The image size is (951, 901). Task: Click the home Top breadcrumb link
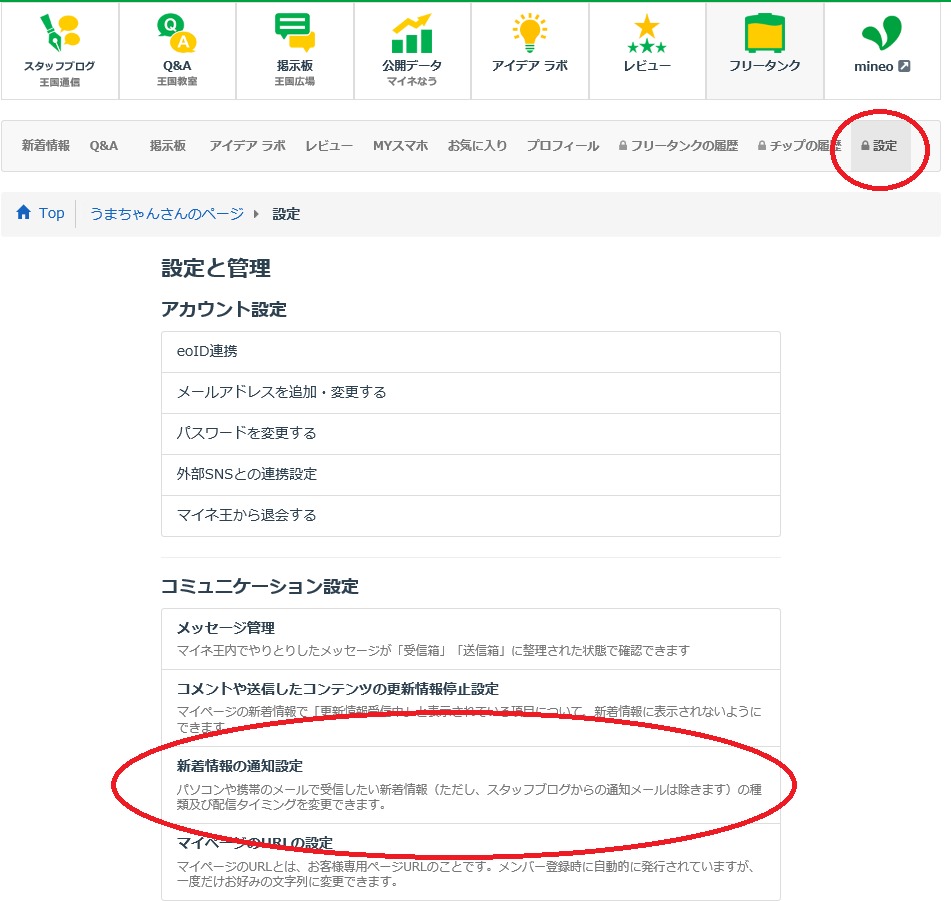(41, 213)
